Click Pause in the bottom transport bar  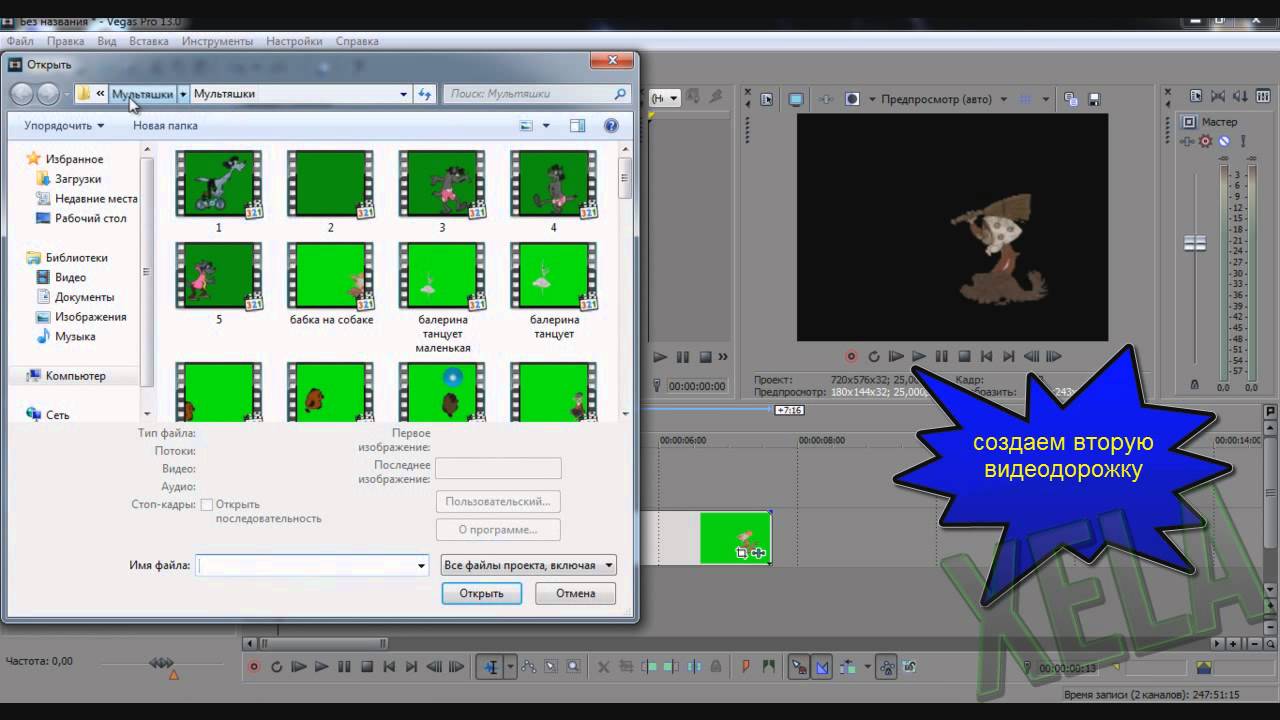click(344, 667)
